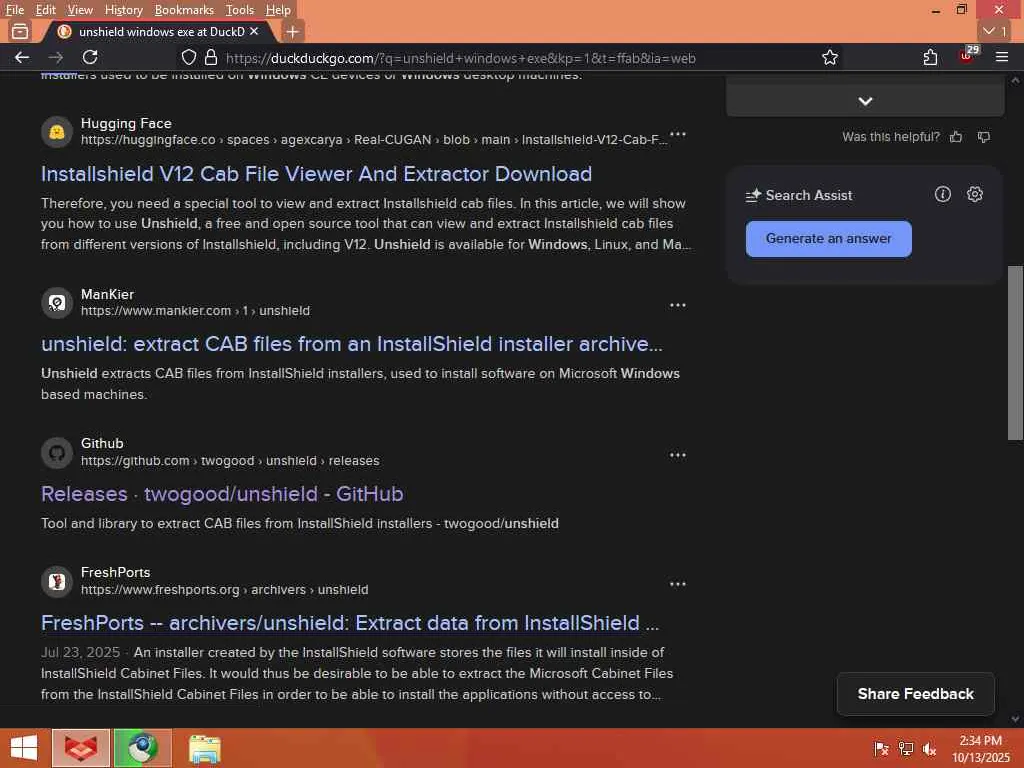Open File Explorer from the taskbar
The image size is (1024, 768).
204,748
